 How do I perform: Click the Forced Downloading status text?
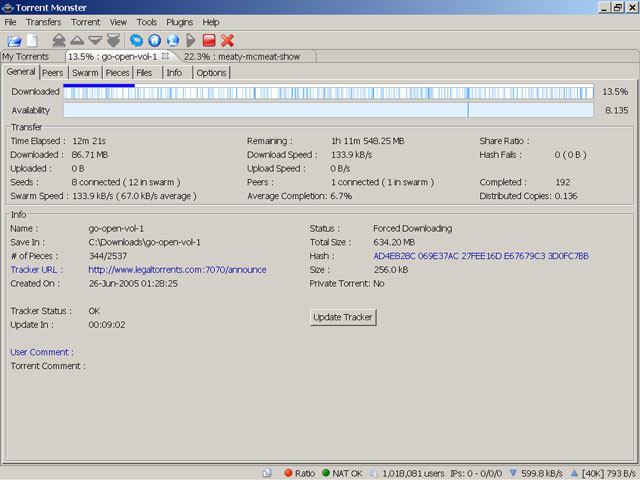(x=413, y=229)
